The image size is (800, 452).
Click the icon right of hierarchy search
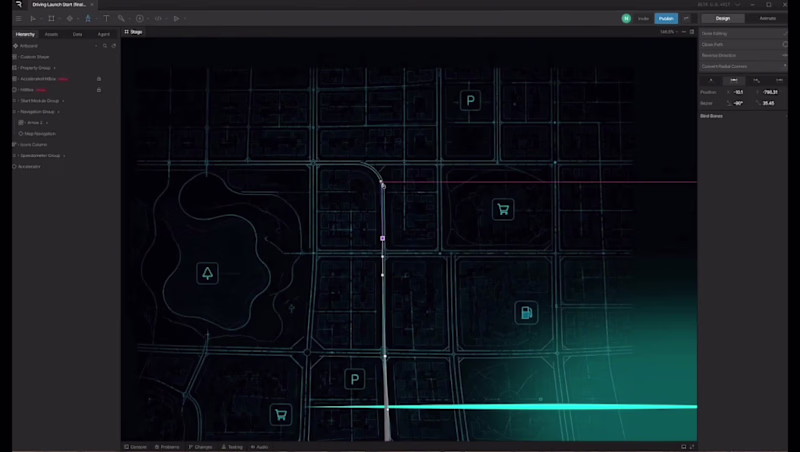(x=114, y=46)
